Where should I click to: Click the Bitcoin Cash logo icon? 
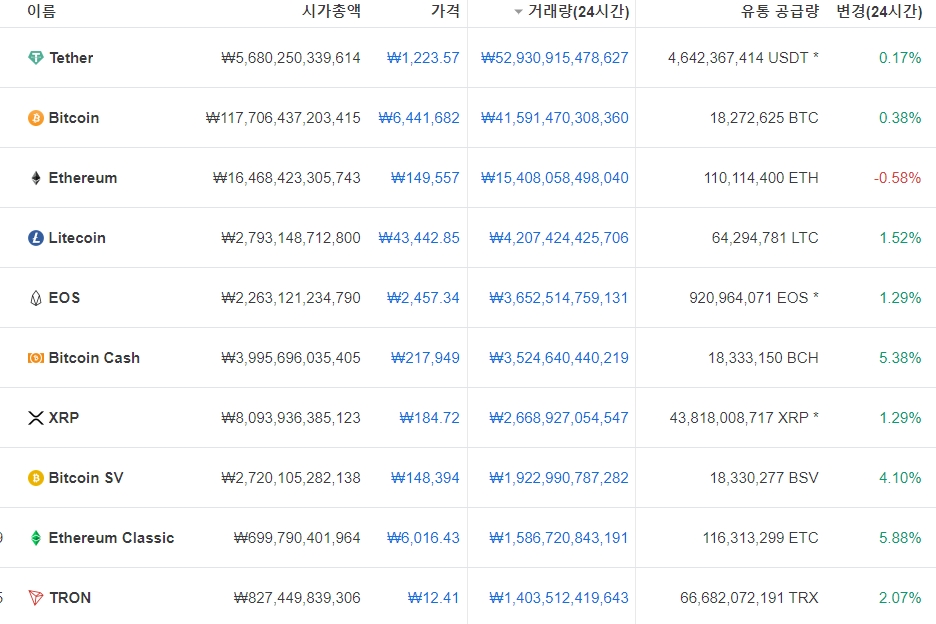click(x=36, y=358)
